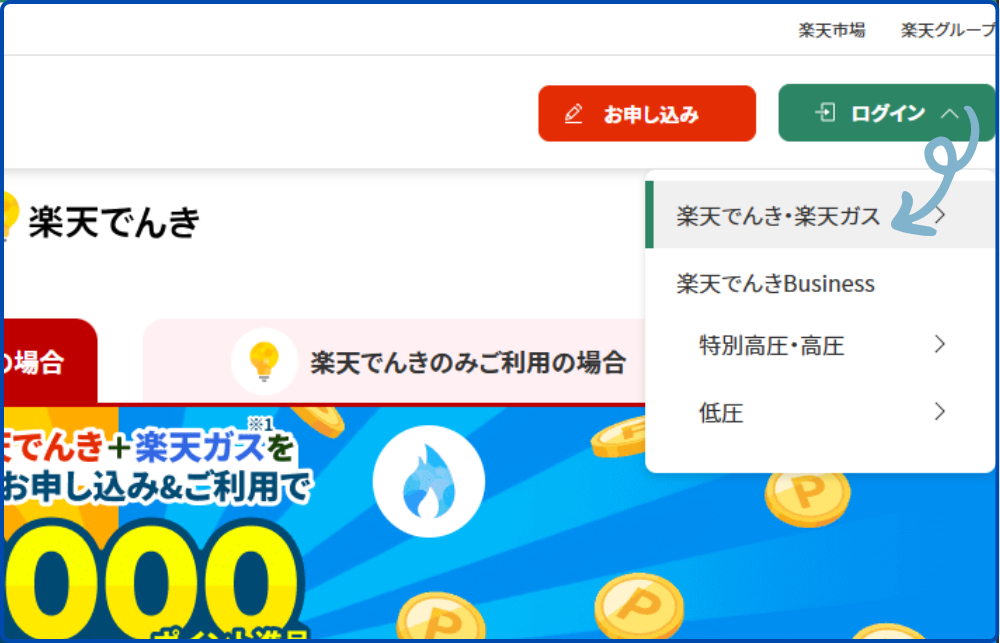Click the green ログイン button

point(886,113)
